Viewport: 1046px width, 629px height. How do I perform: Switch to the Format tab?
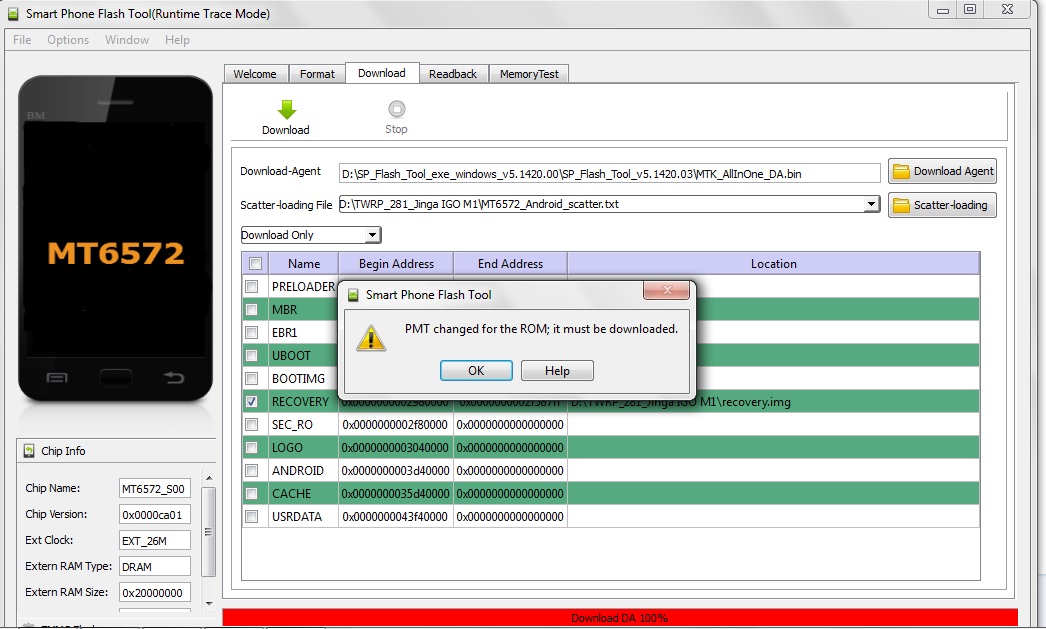point(317,74)
